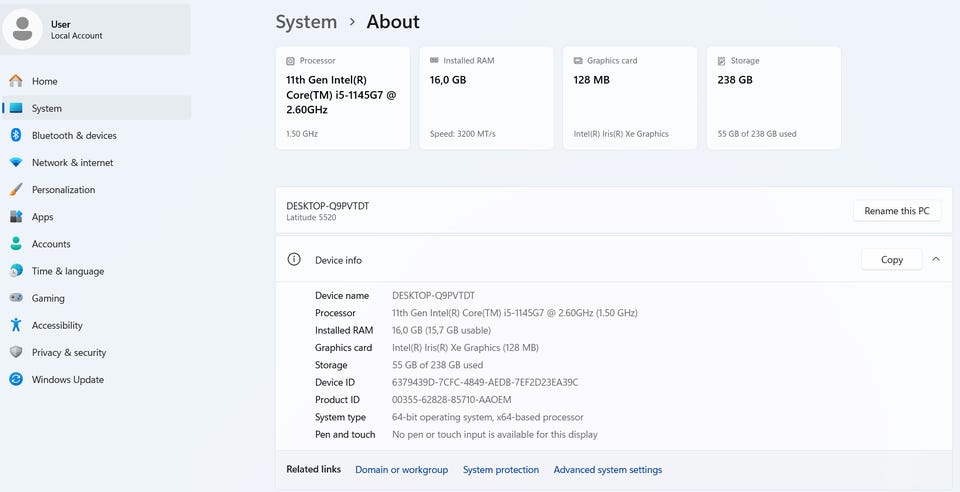This screenshot has width=960, height=492.
Task: Click the Product ID value 00355-62828-85710-AAOEM
Action: (x=451, y=400)
